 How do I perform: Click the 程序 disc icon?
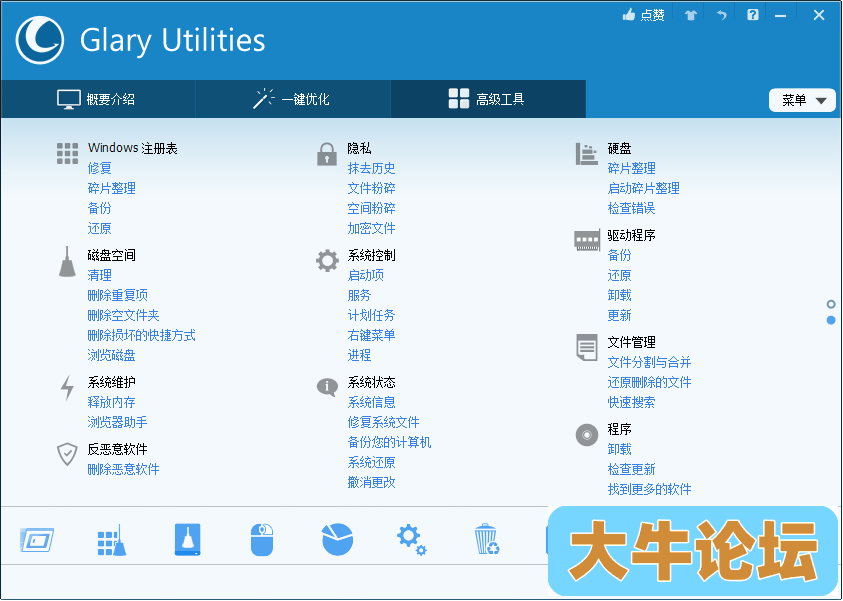tap(587, 434)
